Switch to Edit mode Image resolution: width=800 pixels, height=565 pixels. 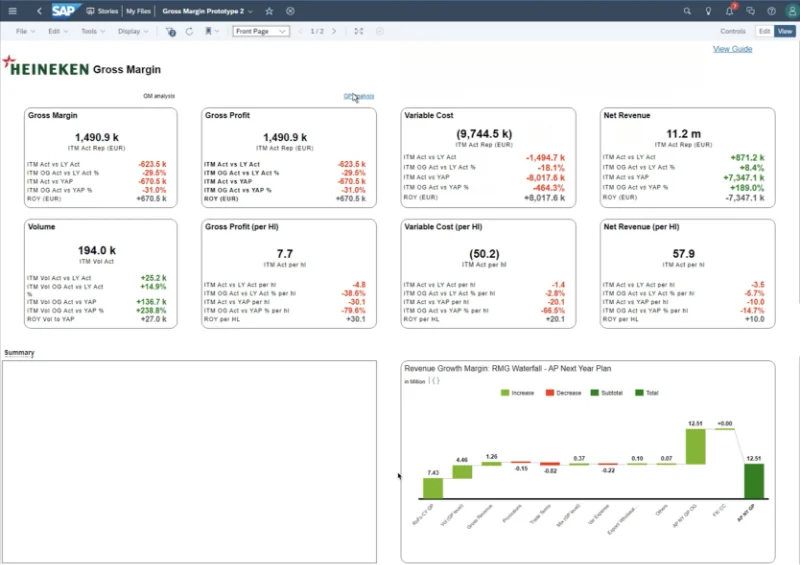764,31
